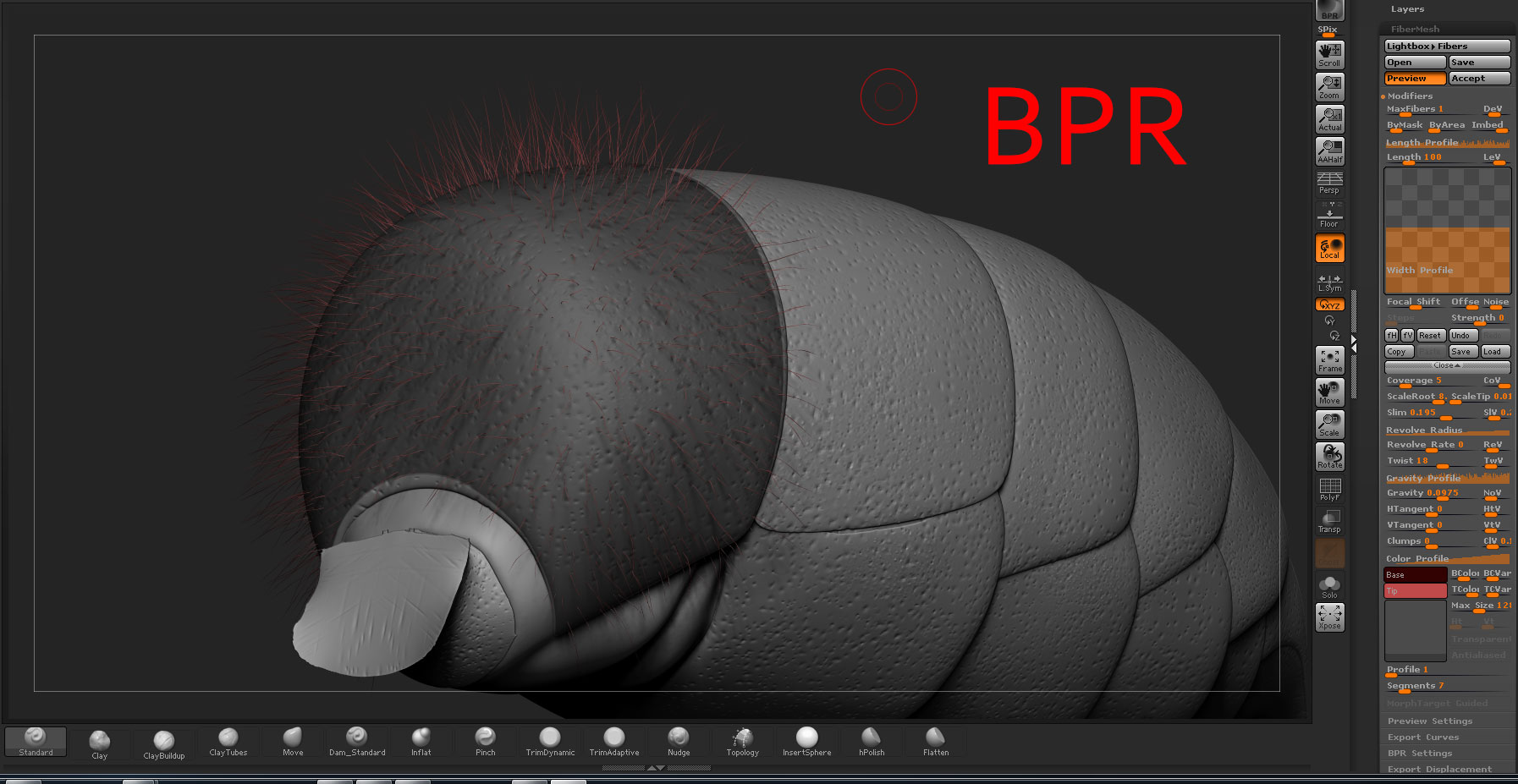Select the Zoom canvas tool
Viewport: 1518px width, 784px height.
[1329, 87]
